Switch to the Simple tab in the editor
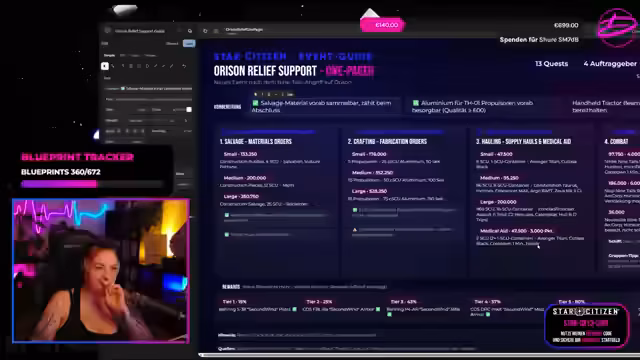 pos(109,56)
